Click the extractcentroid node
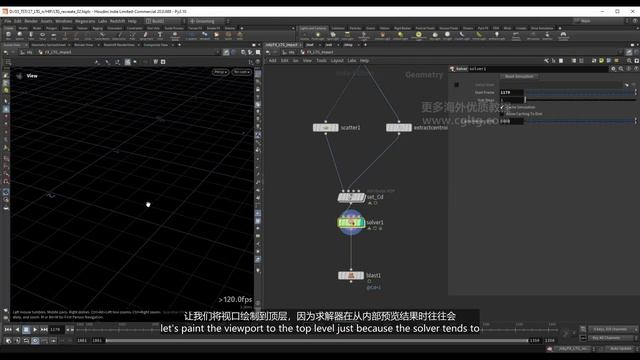Viewport: 640px width, 360px height. click(399, 128)
